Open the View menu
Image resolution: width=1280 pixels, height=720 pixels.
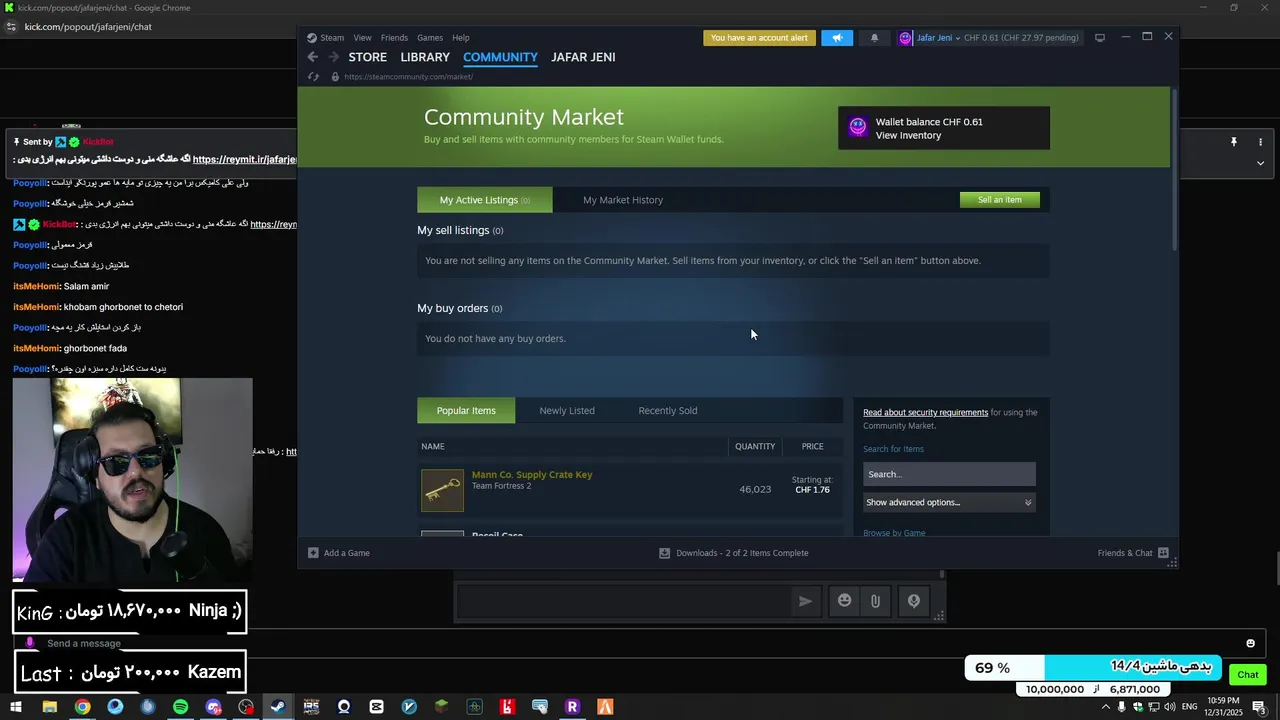[x=362, y=38]
